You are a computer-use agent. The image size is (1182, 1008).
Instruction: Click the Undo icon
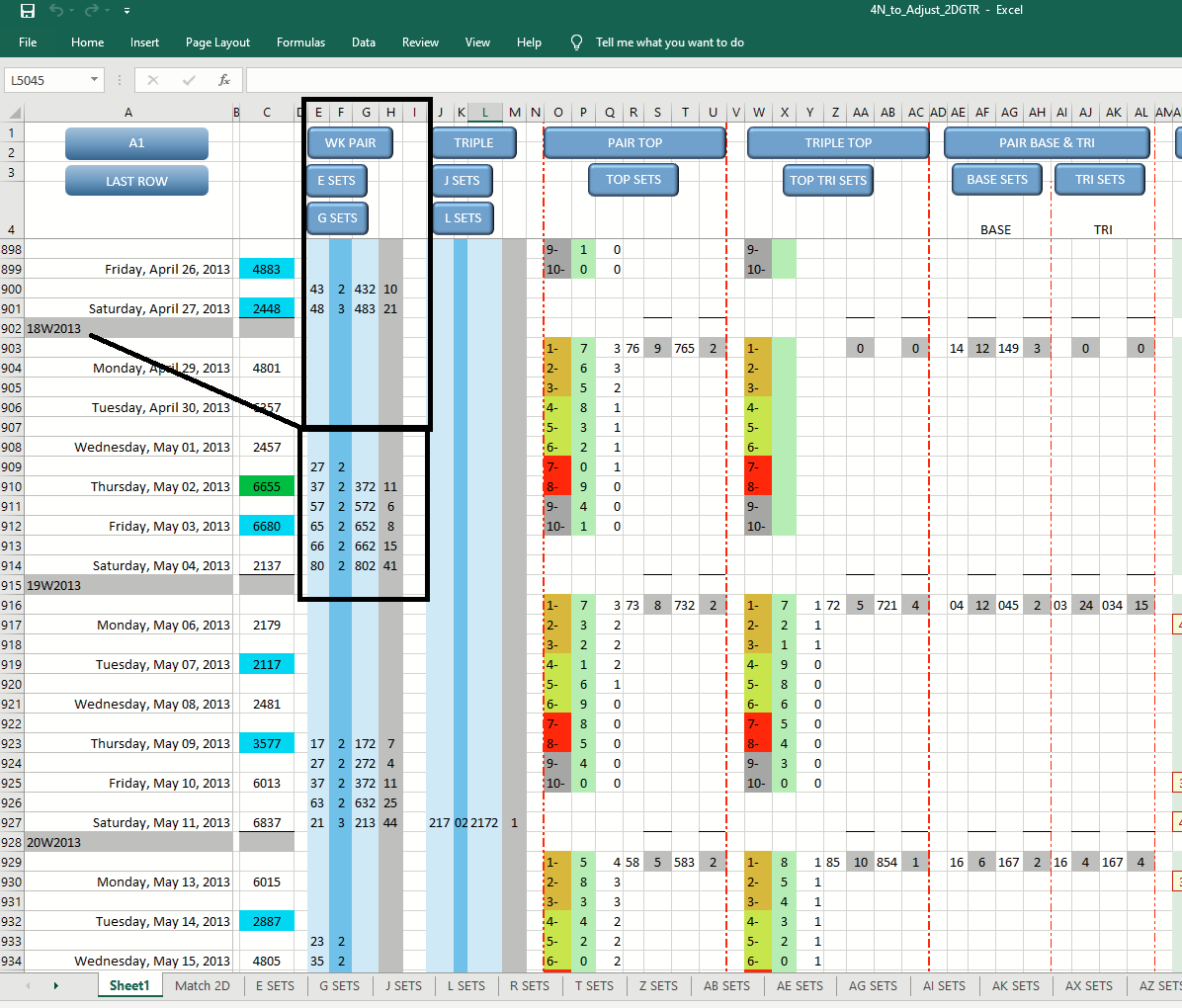tap(56, 11)
